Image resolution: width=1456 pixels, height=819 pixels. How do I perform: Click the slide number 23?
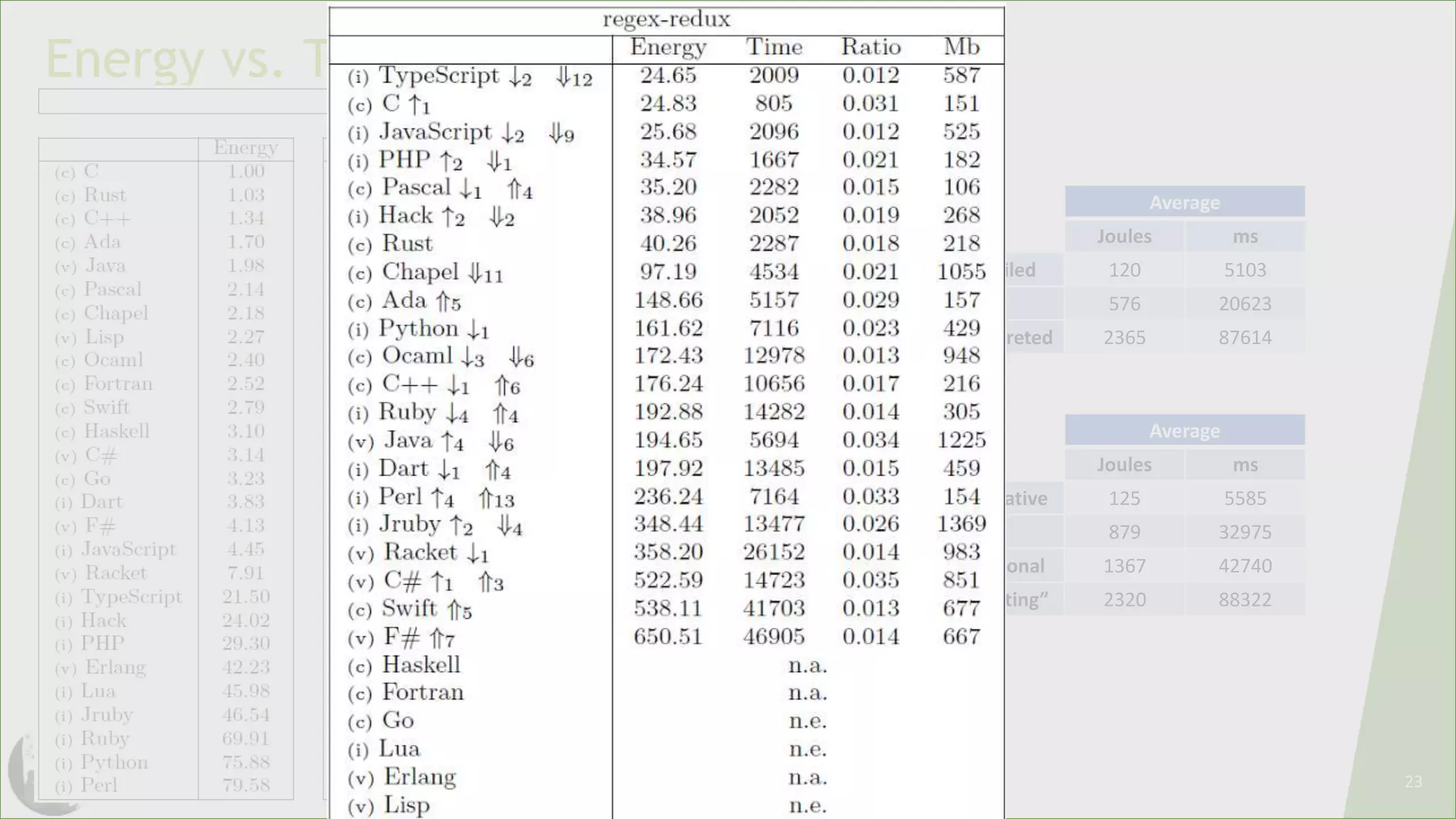1413,782
